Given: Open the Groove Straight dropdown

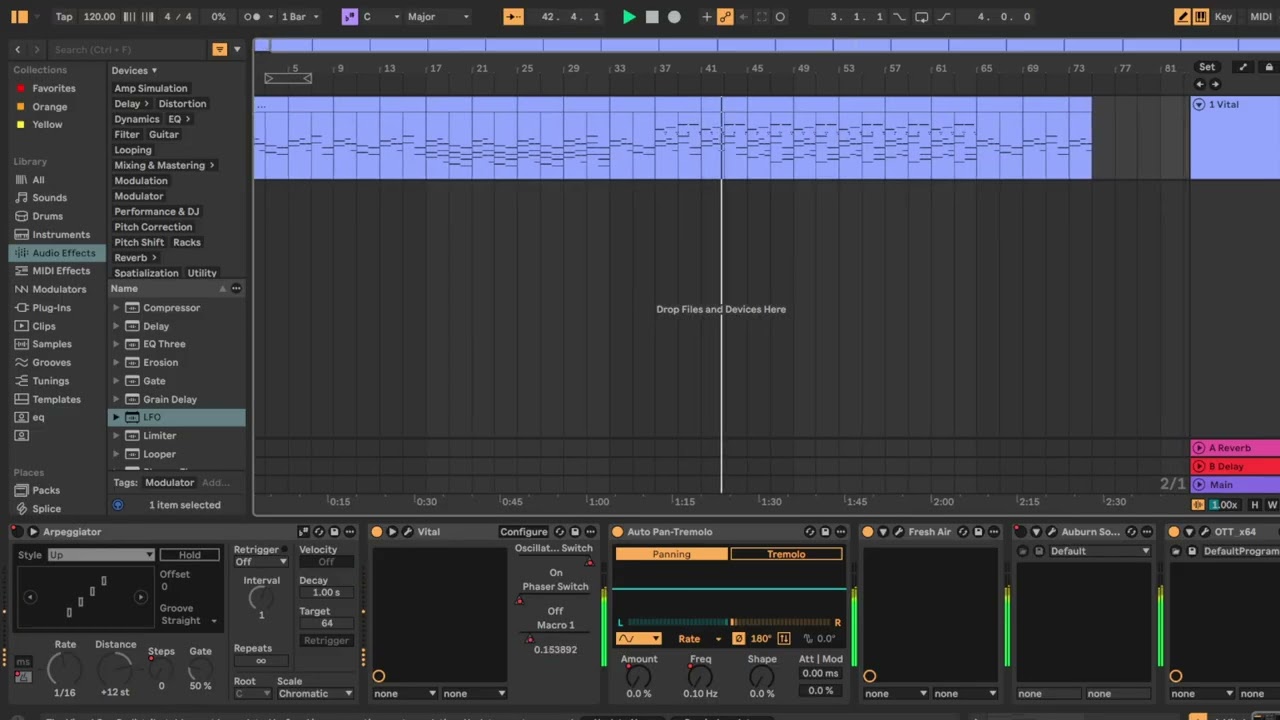Looking at the screenshot, I should [x=189, y=621].
